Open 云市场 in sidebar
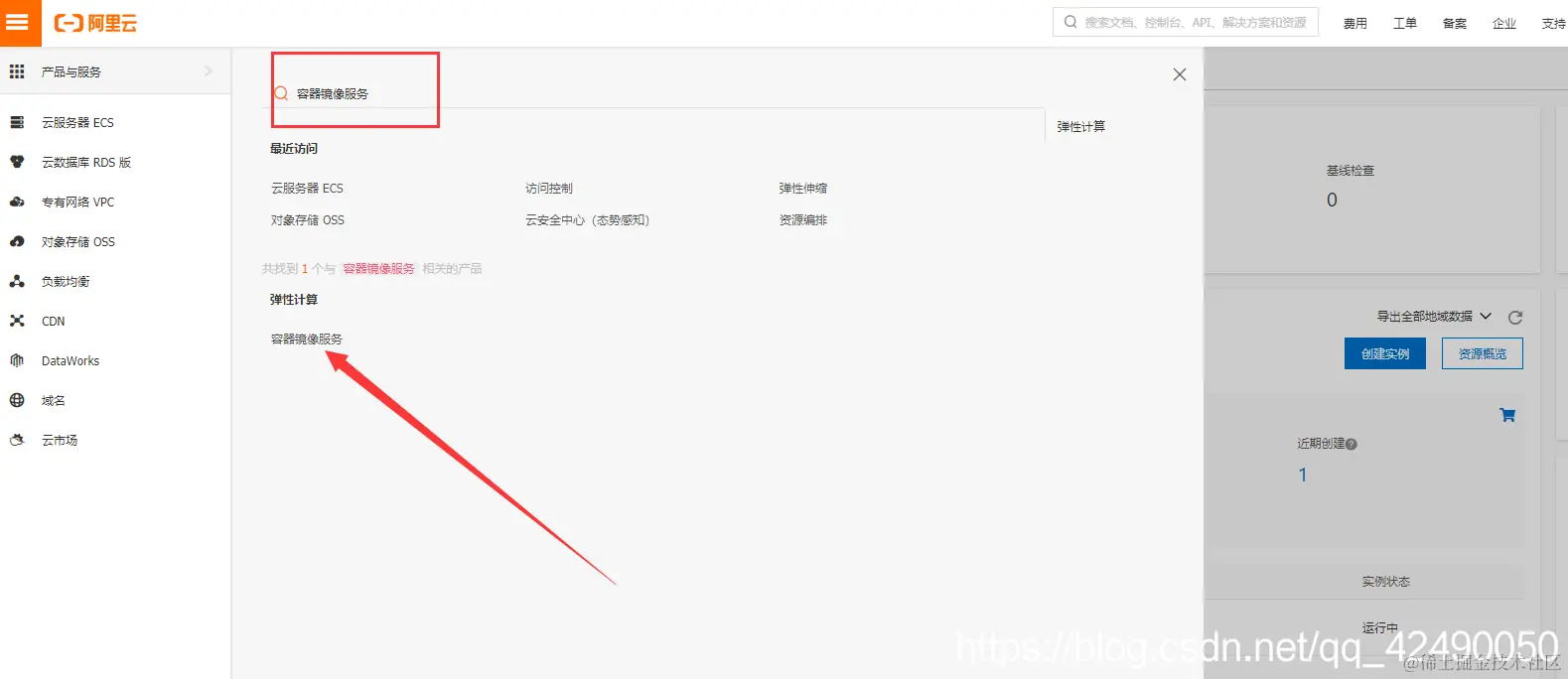 pyautogui.click(x=60, y=440)
